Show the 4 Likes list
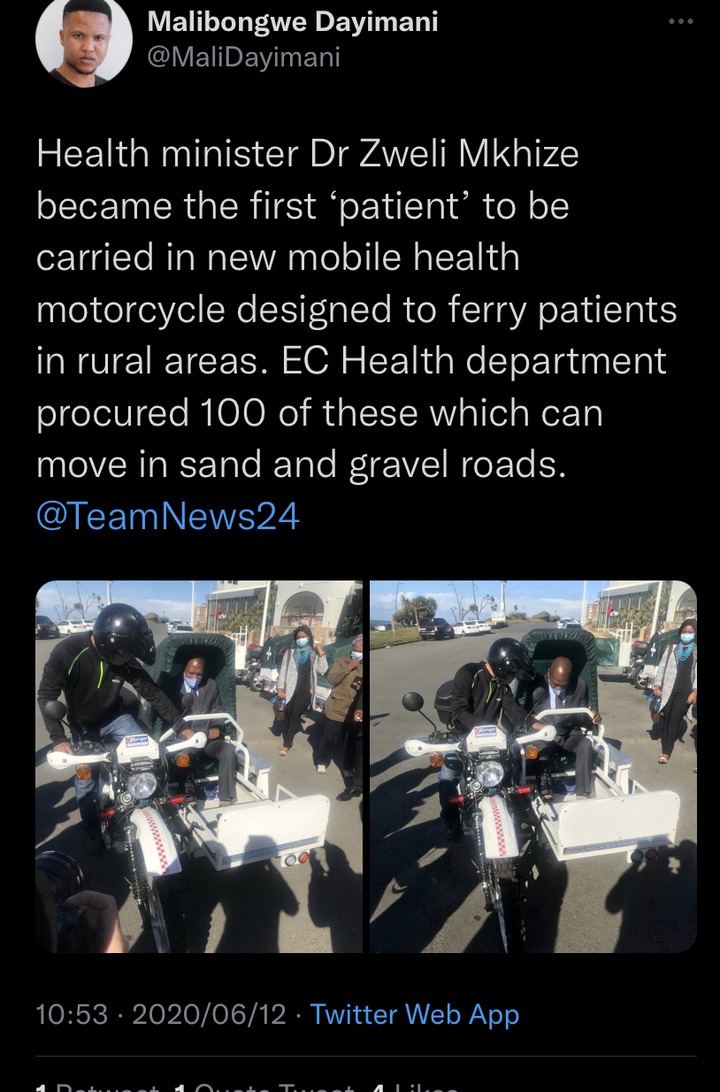The width and height of the screenshot is (720, 1092). [416, 1086]
